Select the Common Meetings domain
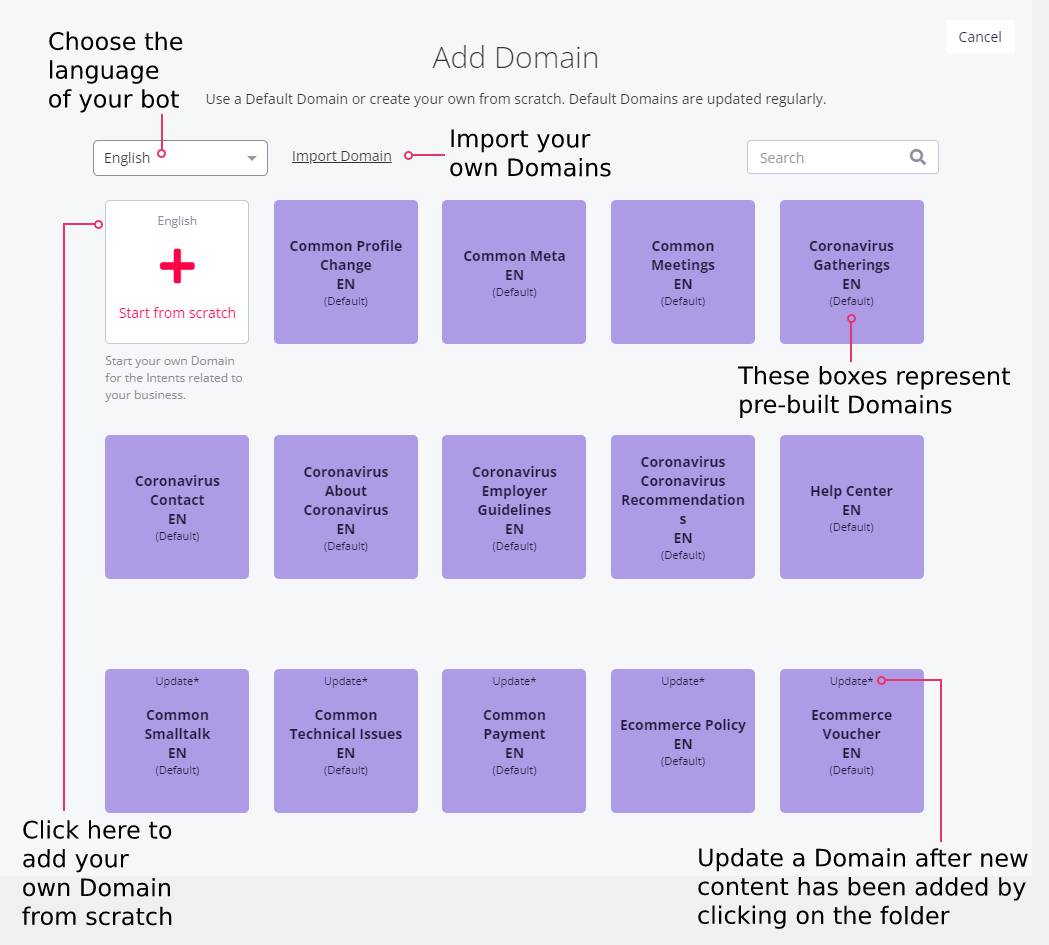 pyautogui.click(x=682, y=271)
